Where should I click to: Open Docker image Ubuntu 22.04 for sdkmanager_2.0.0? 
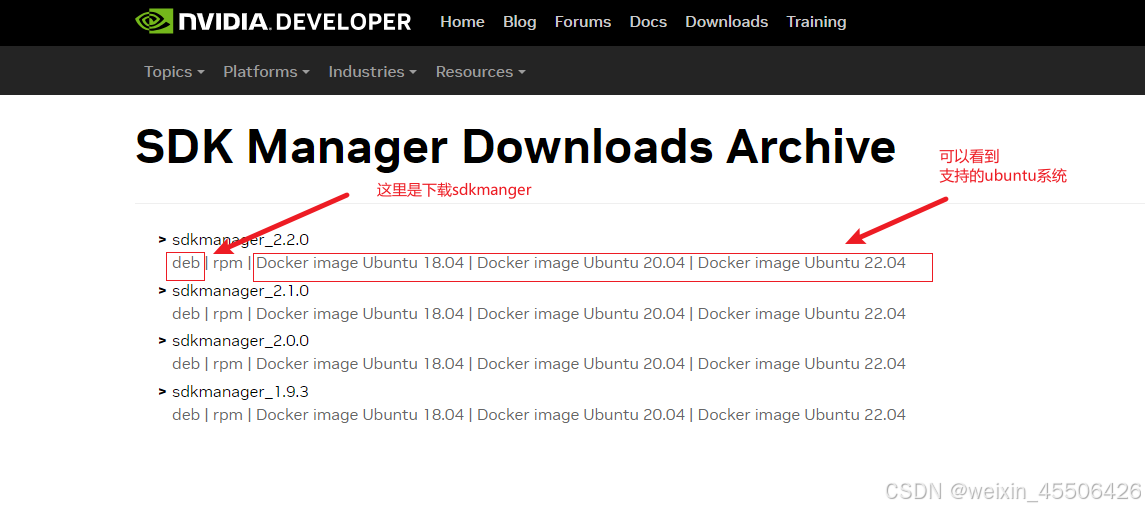point(802,364)
